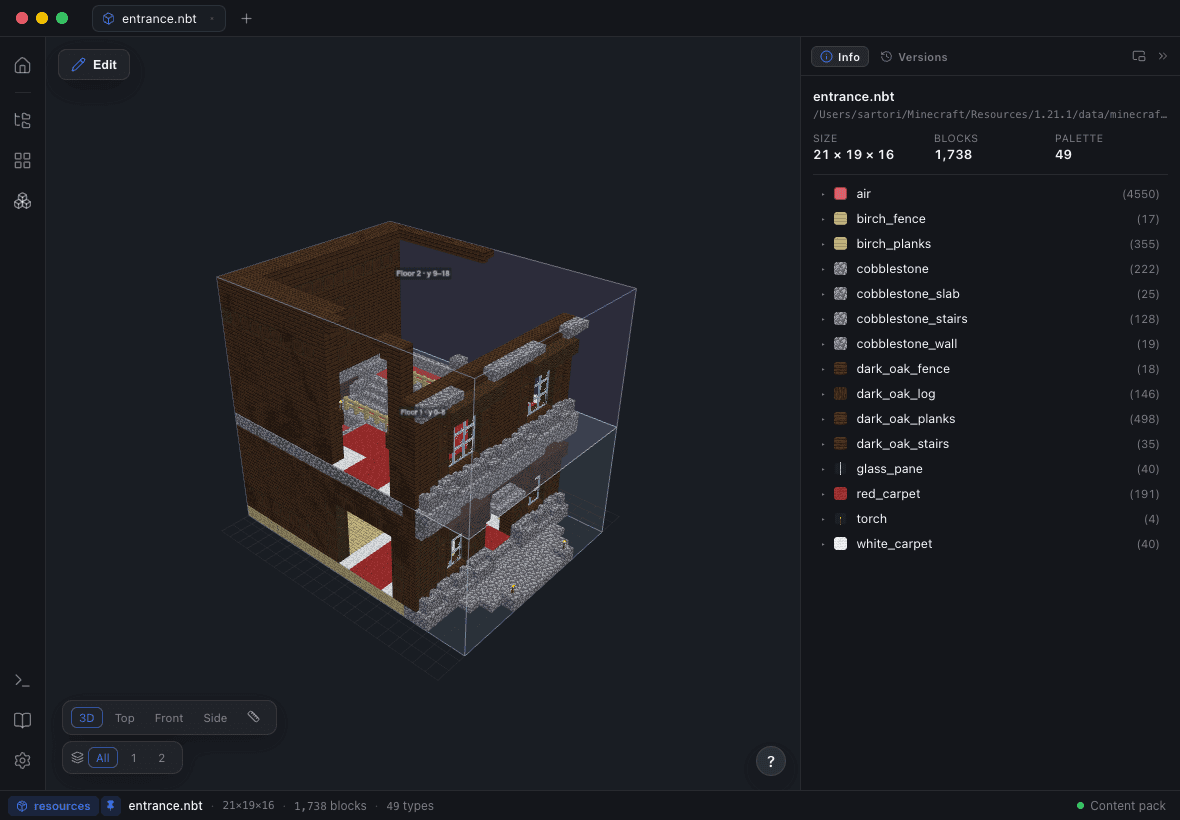
Task: Click the torch block icon
Action: [841, 518]
